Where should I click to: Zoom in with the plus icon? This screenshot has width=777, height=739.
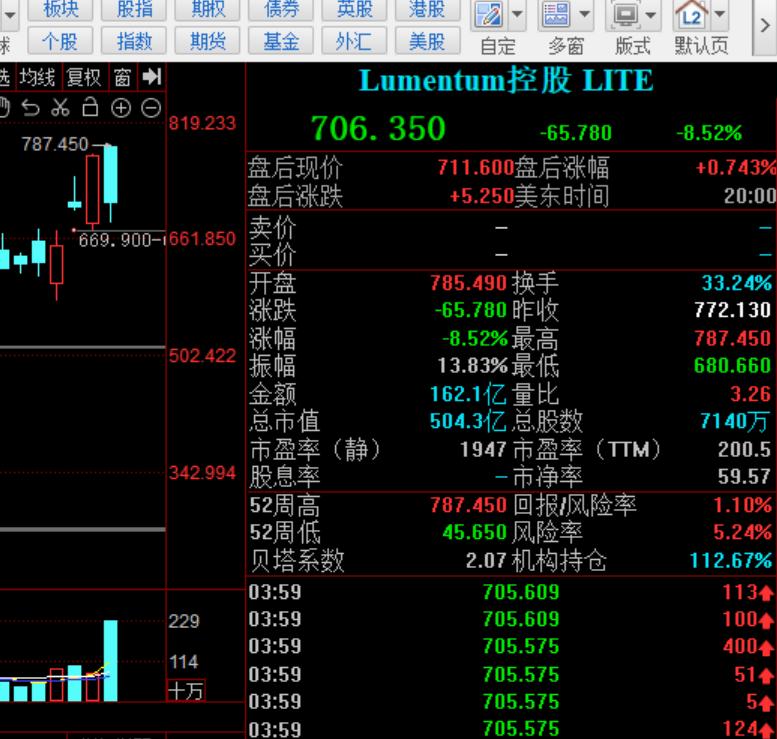(121, 108)
